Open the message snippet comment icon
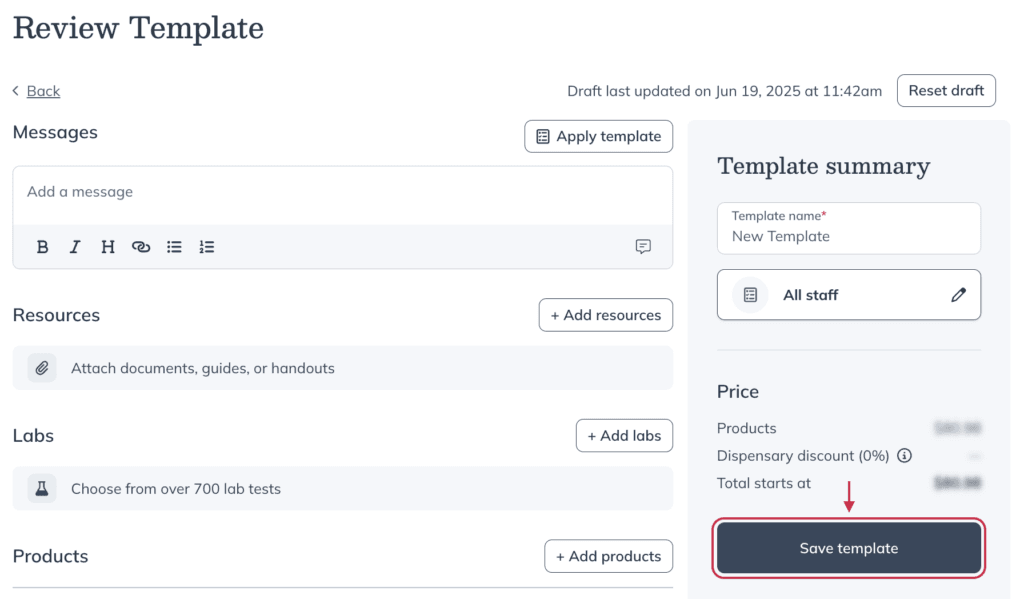This screenshot has height=599, width=1024. 643,246
